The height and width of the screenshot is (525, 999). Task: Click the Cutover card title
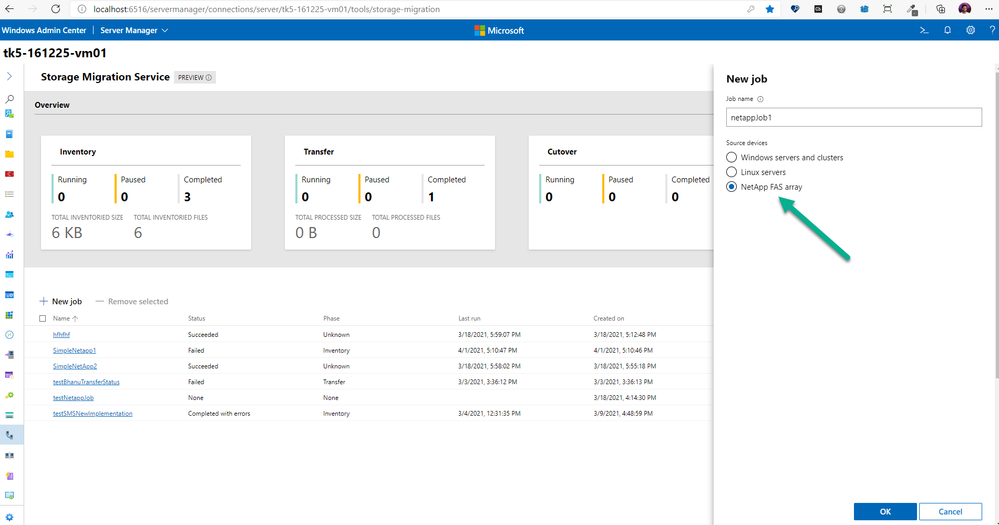(562, 152)
